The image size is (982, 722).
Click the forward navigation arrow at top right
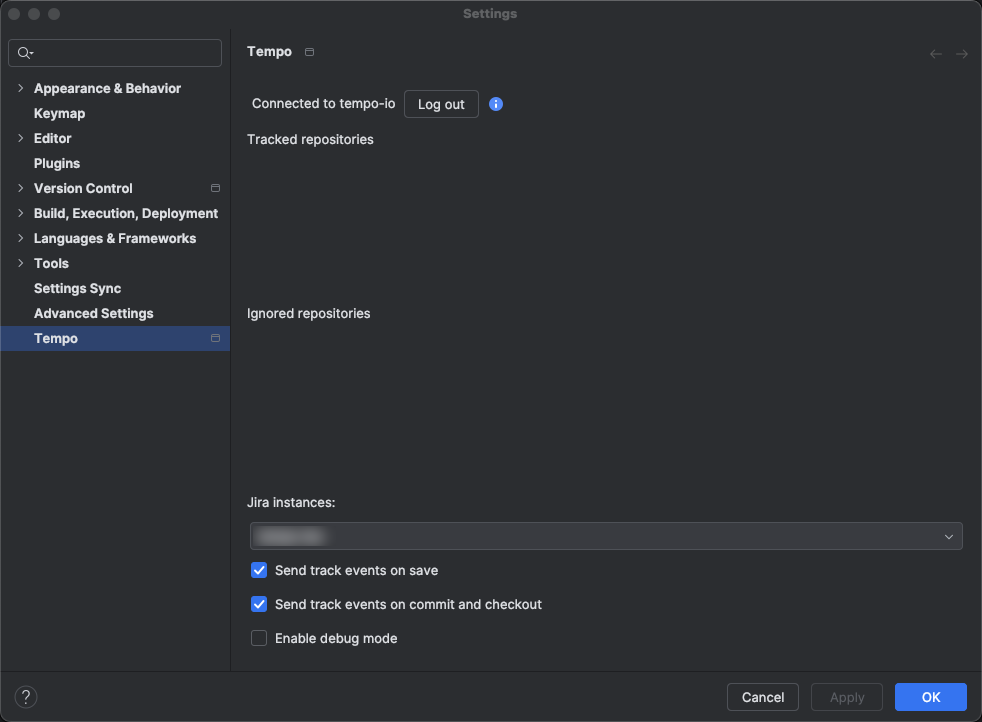click(x=962, y=54)
